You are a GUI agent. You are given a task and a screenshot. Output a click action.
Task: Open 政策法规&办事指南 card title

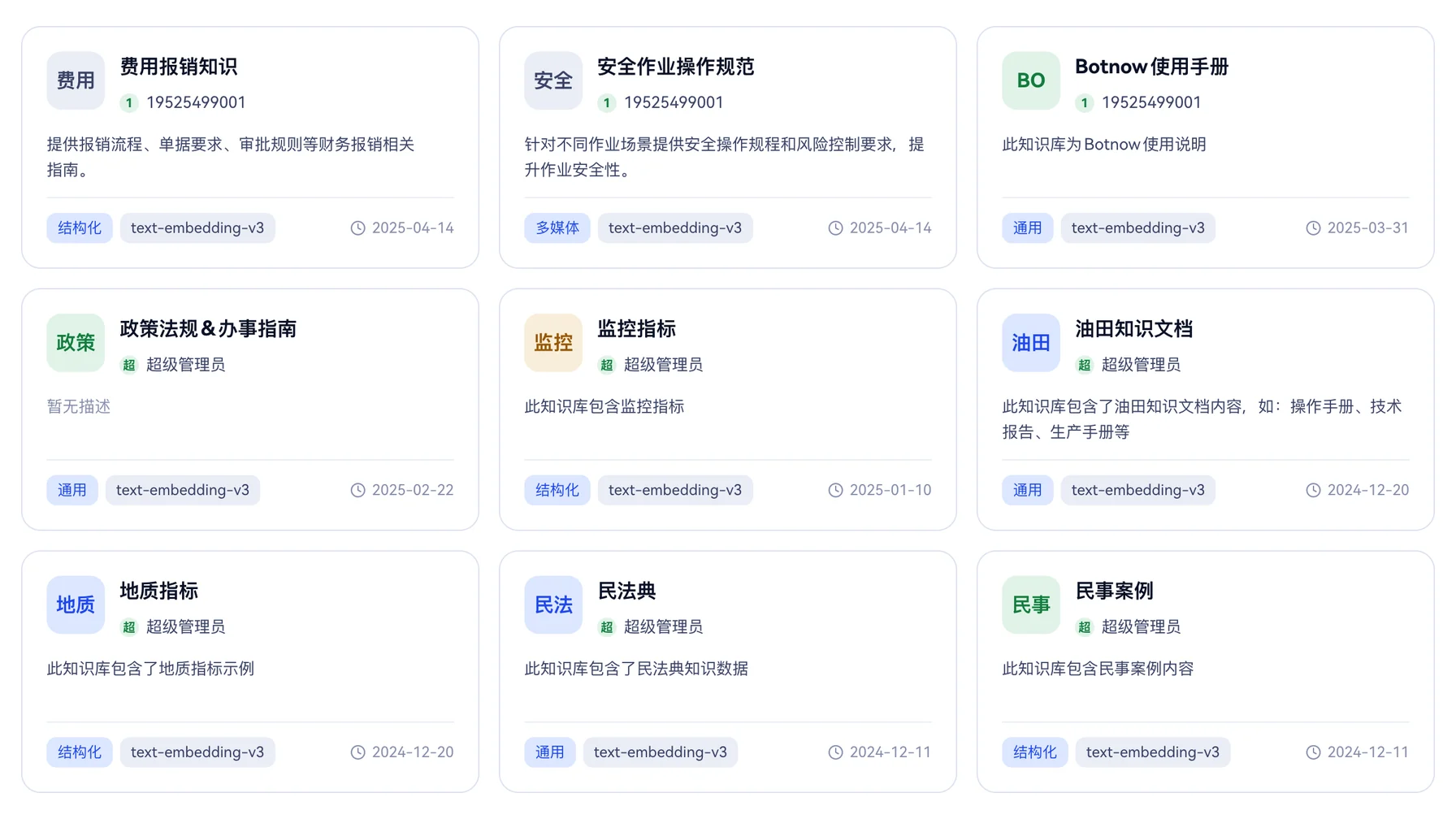pos(208,329)
